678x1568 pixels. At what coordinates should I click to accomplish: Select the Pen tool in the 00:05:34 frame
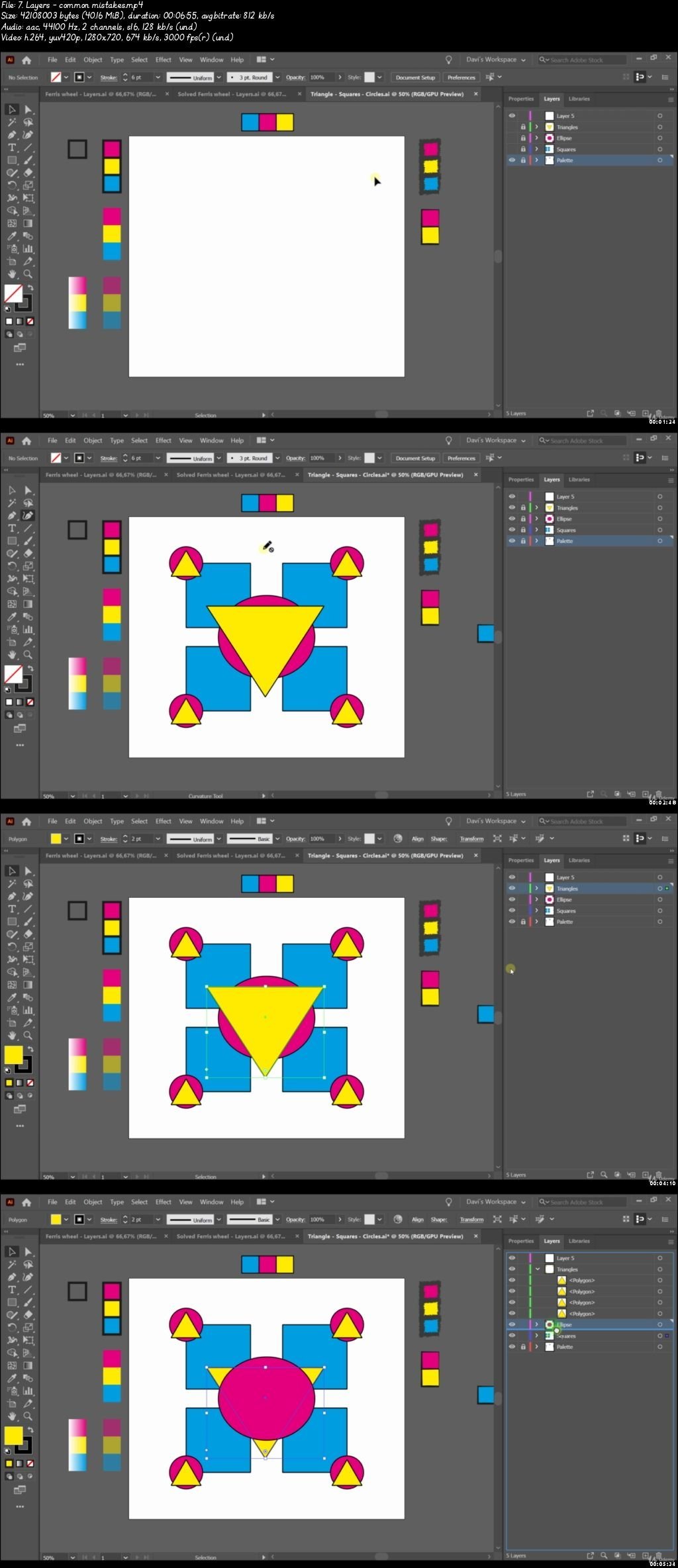(x=12, y=1277)
